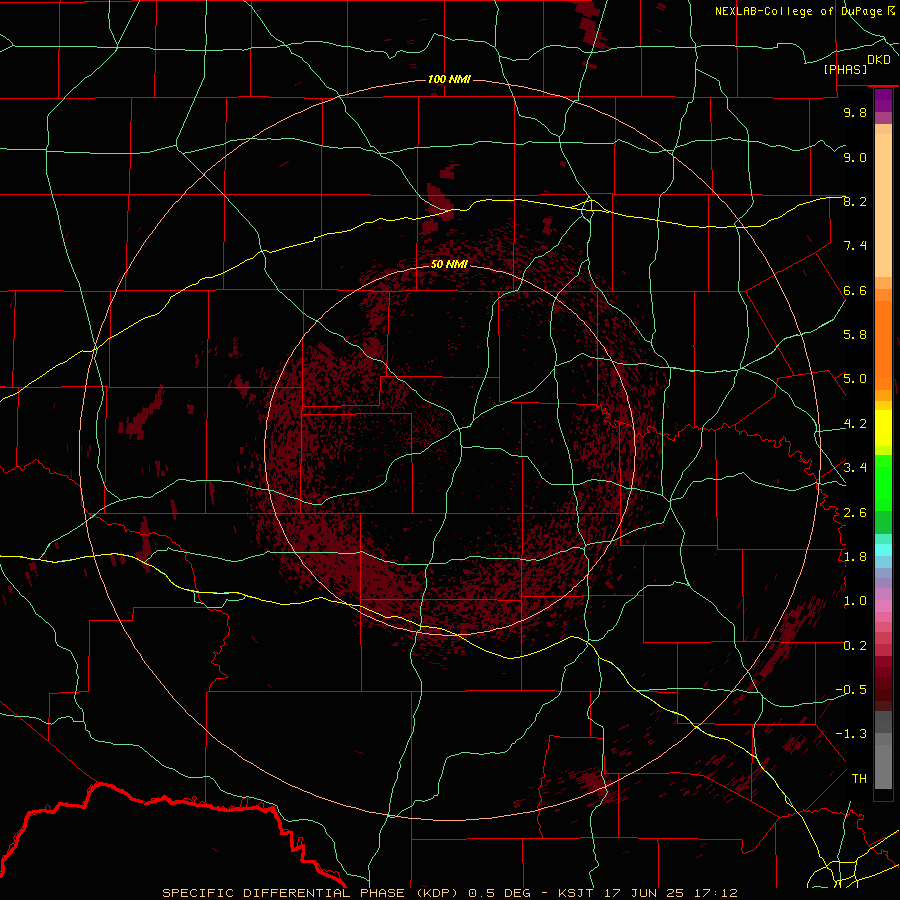Pick the peach segment of the color bar
The image size is (900, 900).
tap(883, 205)
